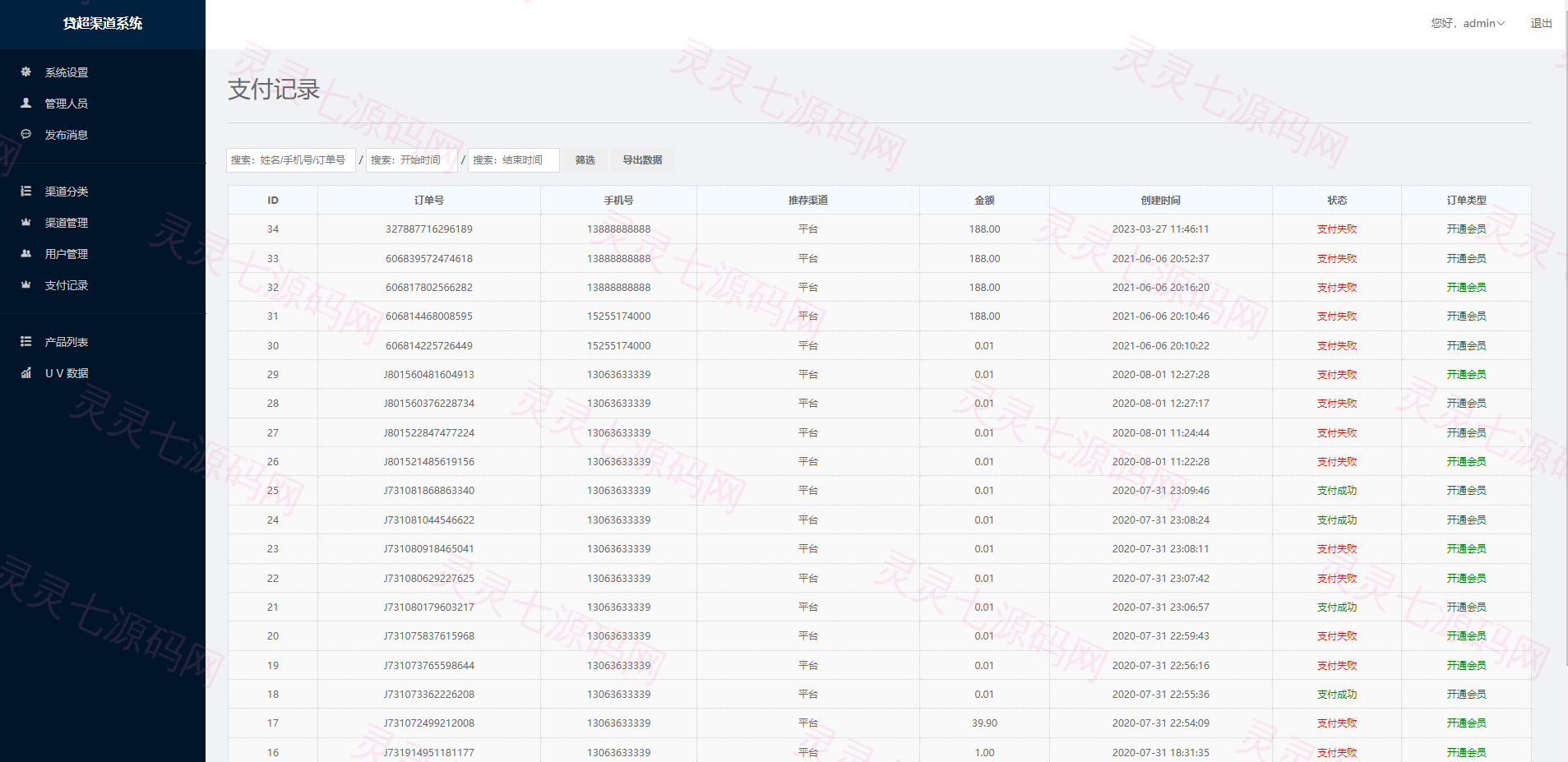Click order number J731073362226208
Image resolution: width=1568 pixels, height=762 pixels.
point(429,695)
